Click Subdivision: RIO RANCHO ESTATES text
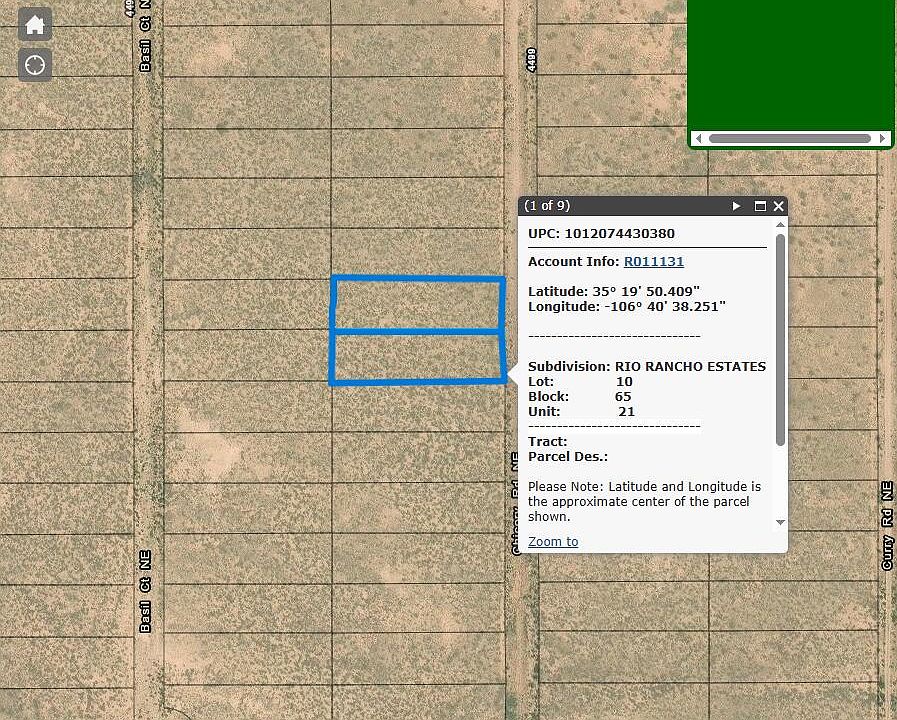 click(x=647, y=366)
